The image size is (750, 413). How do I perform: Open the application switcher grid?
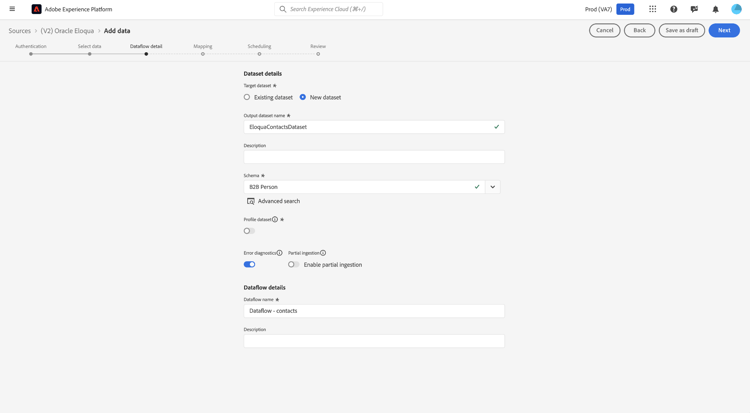(653, 9)
